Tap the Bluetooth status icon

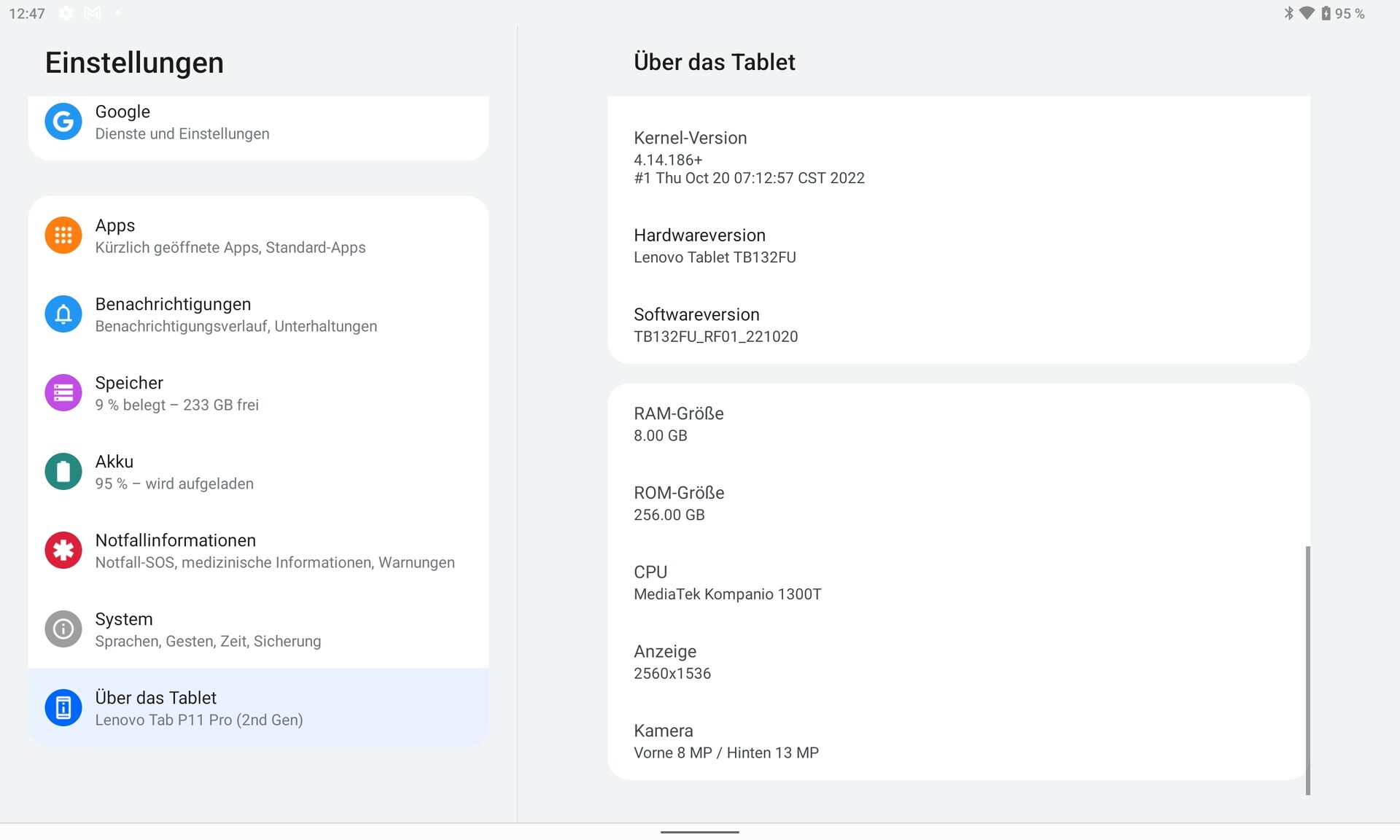point(1288,13)
